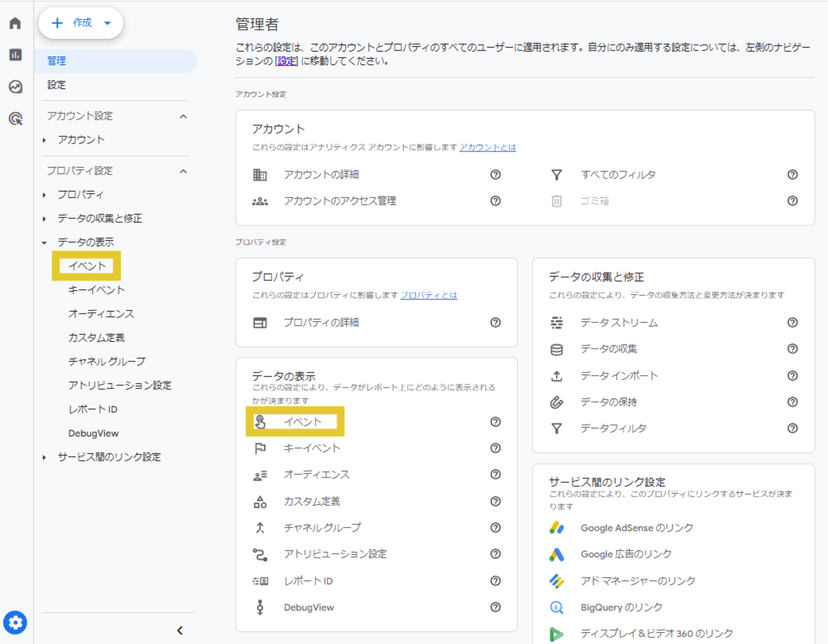Open オーディエンス in the sidebar tree

pyautogui.click(x=101, y=314)
